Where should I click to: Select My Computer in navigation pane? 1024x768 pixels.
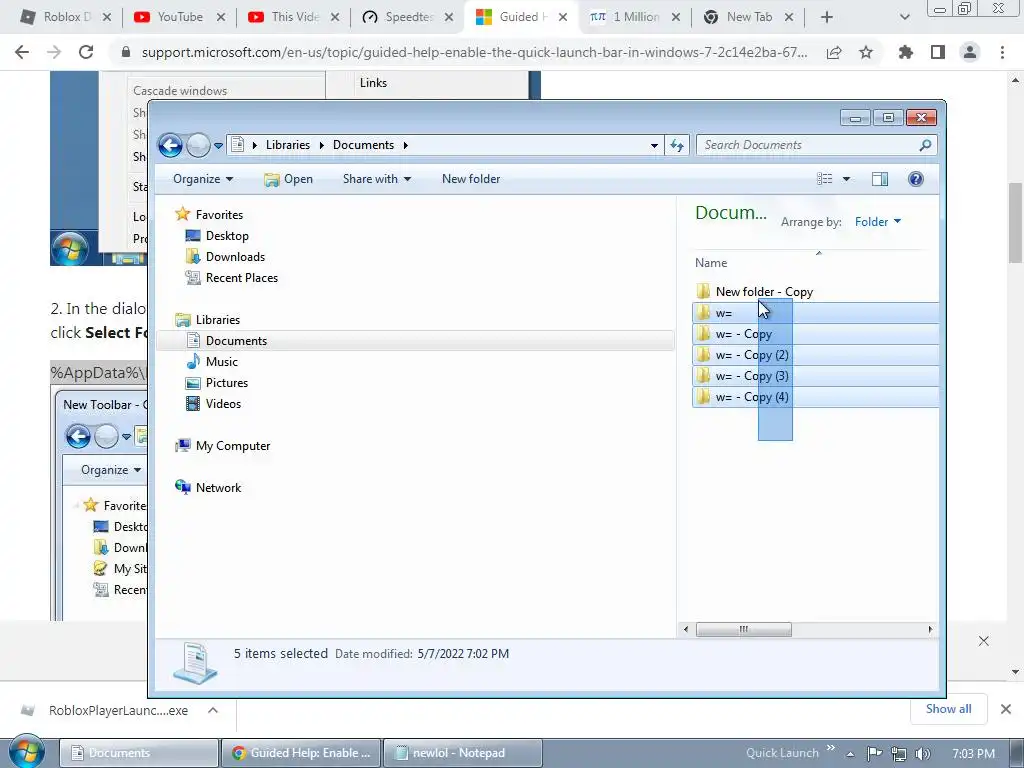(x=223, y=446)
